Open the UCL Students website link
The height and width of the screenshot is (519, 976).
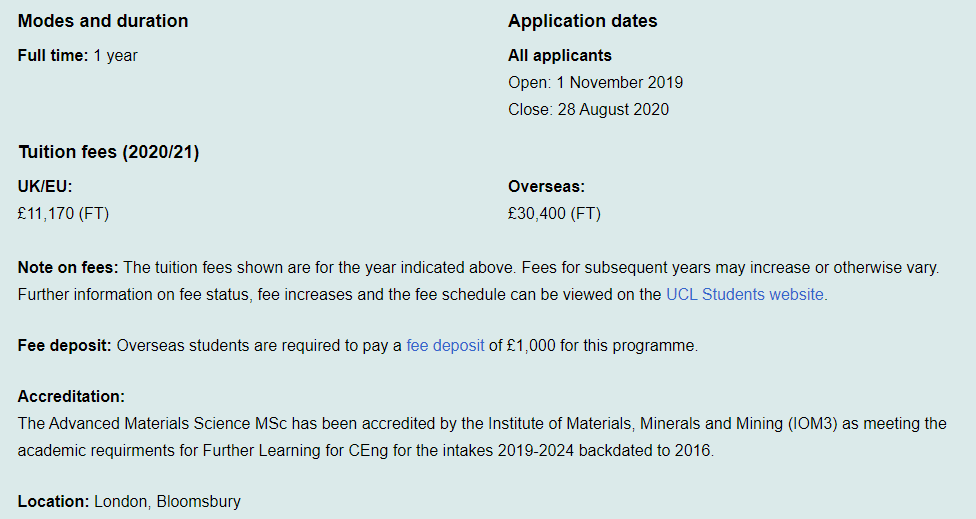click(746, 294)
